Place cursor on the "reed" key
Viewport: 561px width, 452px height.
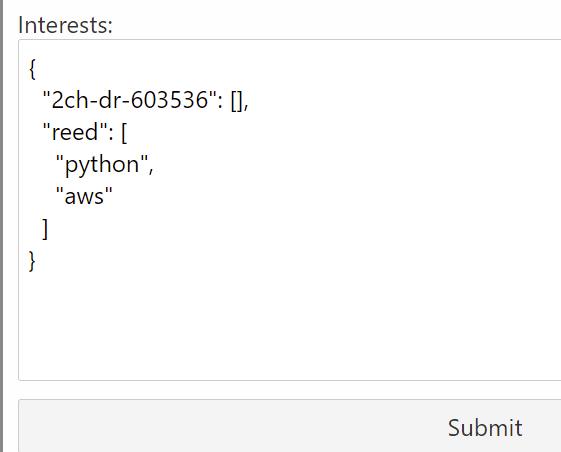75,132
